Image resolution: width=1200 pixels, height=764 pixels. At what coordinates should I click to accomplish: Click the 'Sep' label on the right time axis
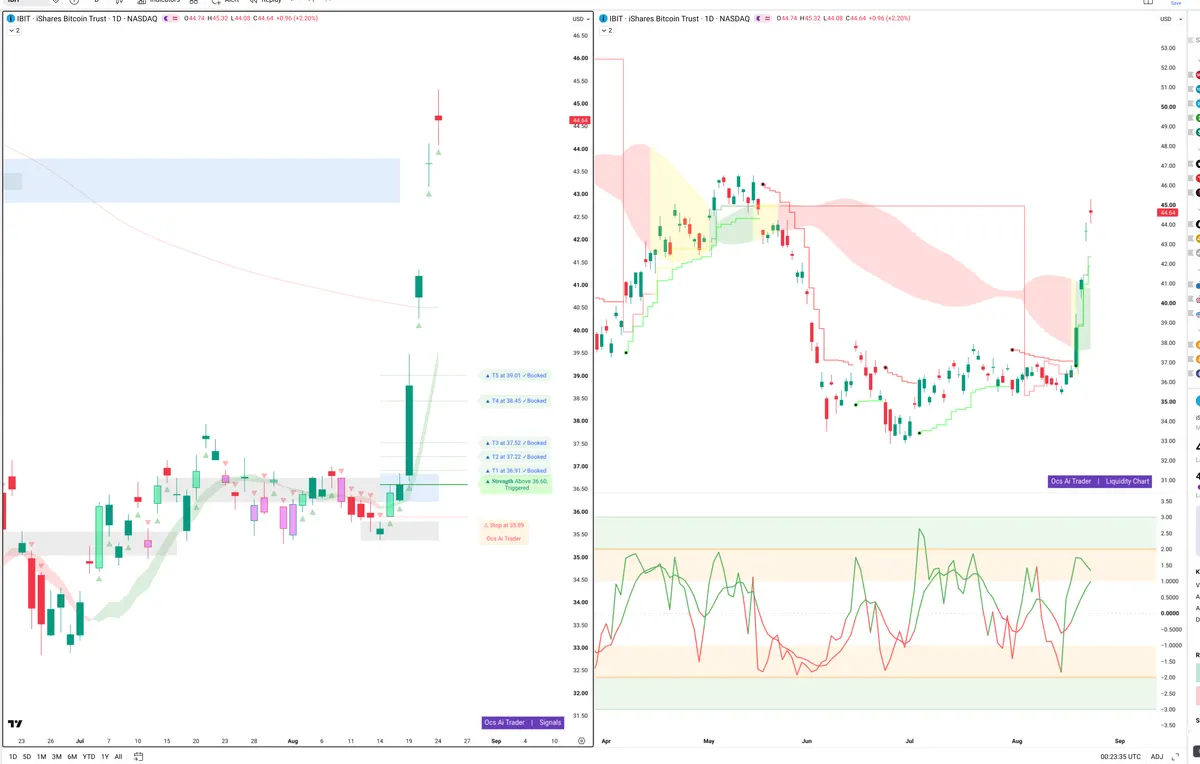click(x=1121, y=741)
